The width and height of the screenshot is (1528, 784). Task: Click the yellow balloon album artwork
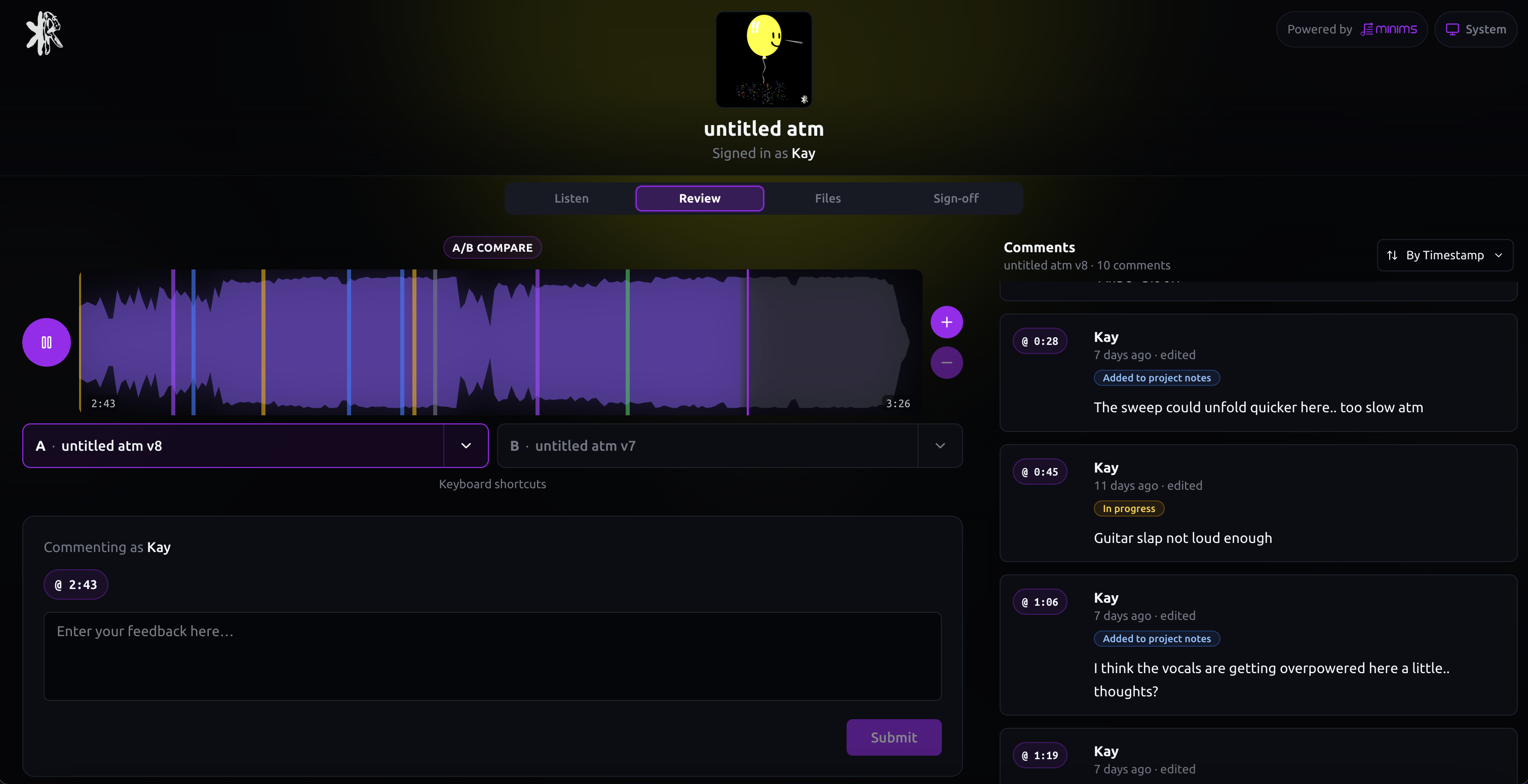[x=764, y=59]
